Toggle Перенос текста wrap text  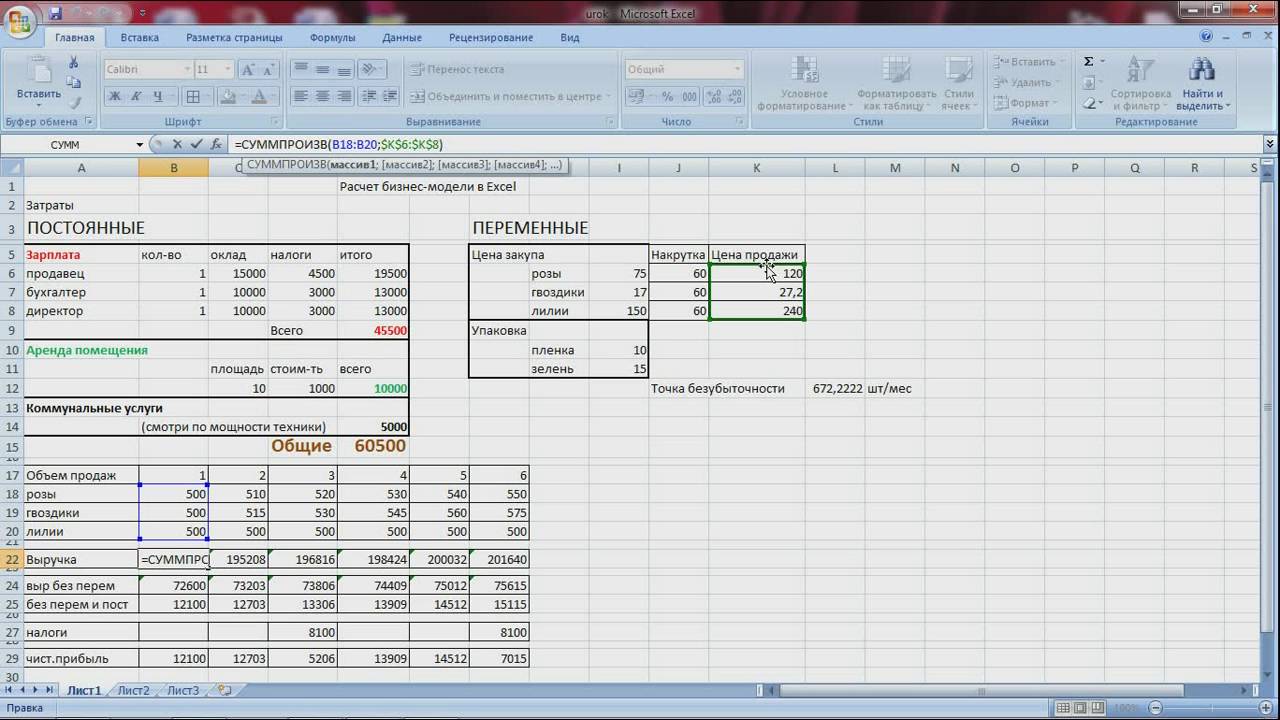coord(456,70)
